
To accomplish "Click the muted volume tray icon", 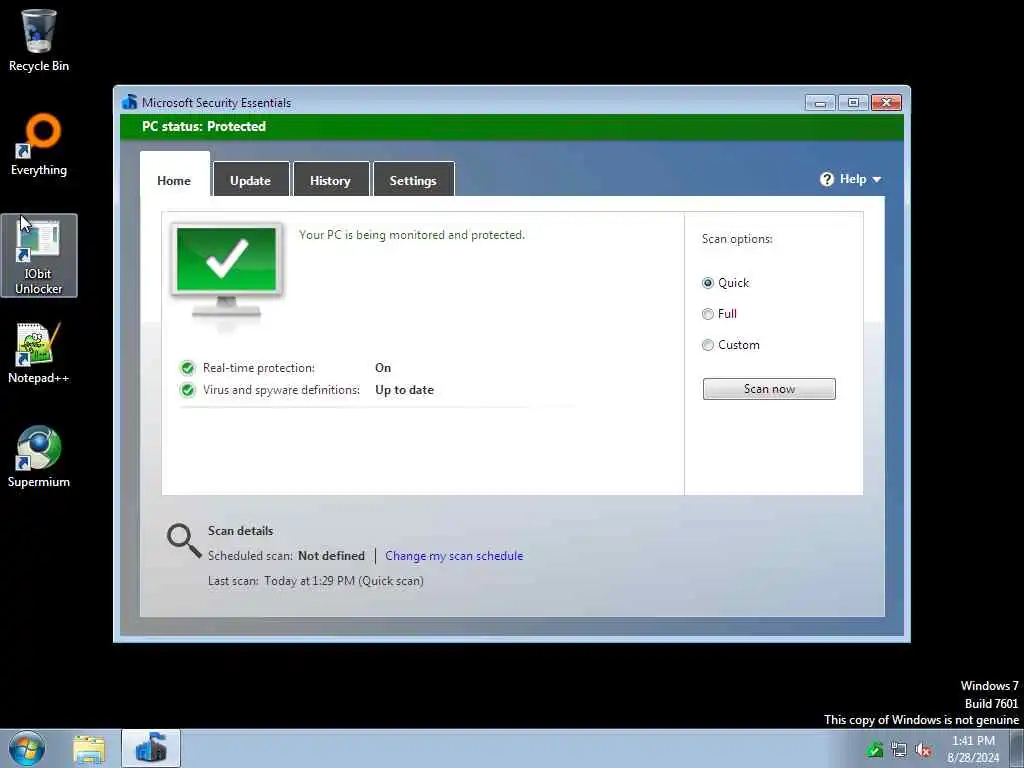I will [923, 750].
